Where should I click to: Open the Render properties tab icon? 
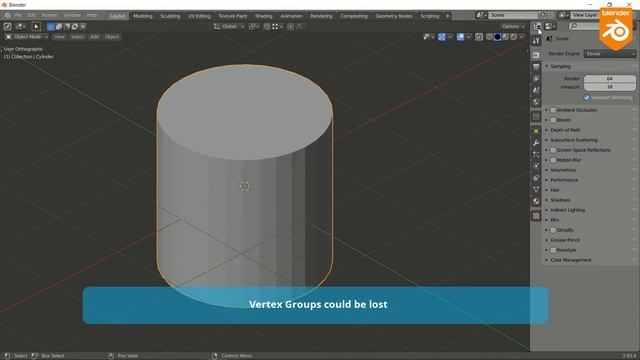(x=536, y=55)
